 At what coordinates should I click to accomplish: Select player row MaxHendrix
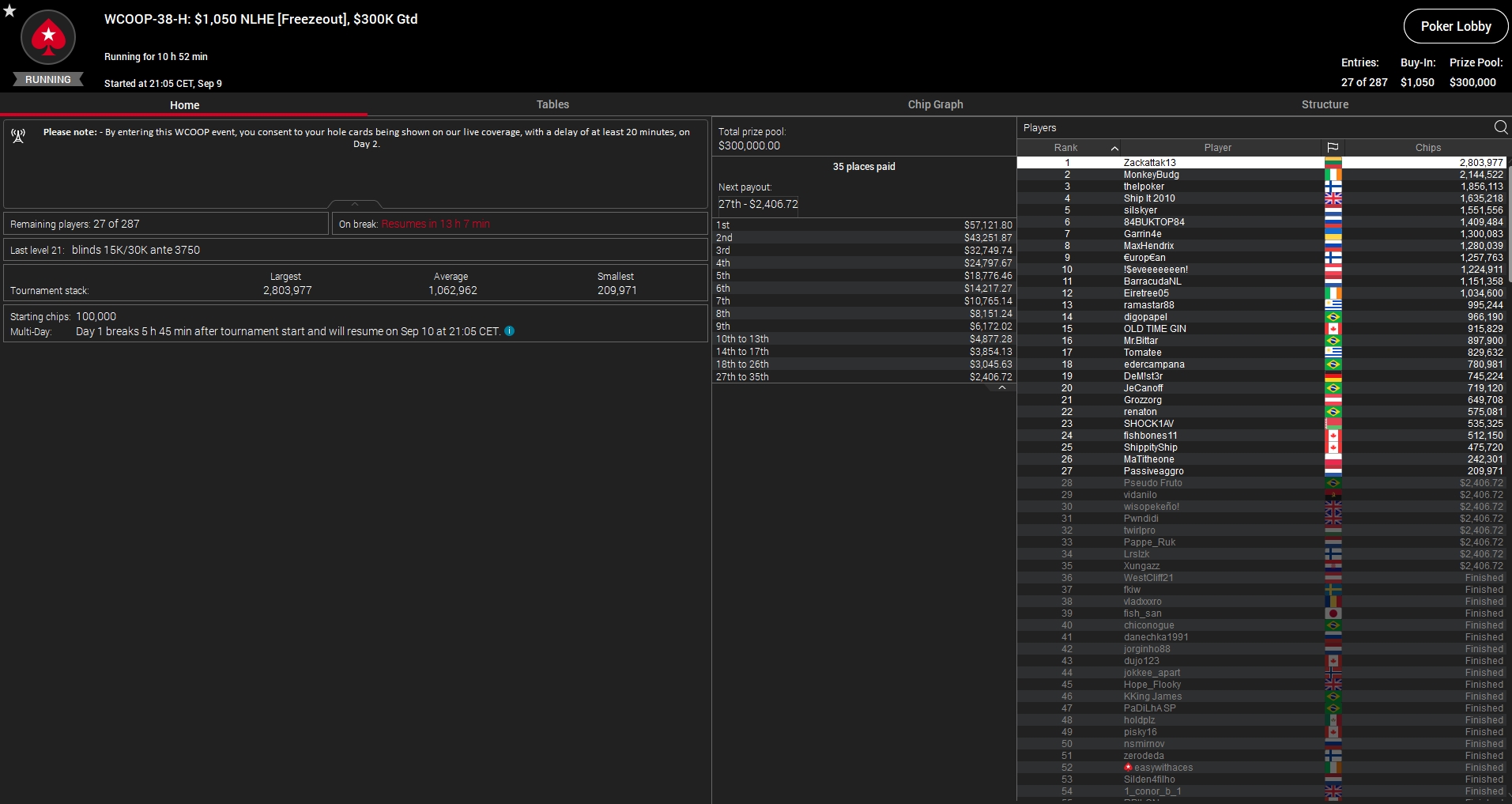[1261, 246]
